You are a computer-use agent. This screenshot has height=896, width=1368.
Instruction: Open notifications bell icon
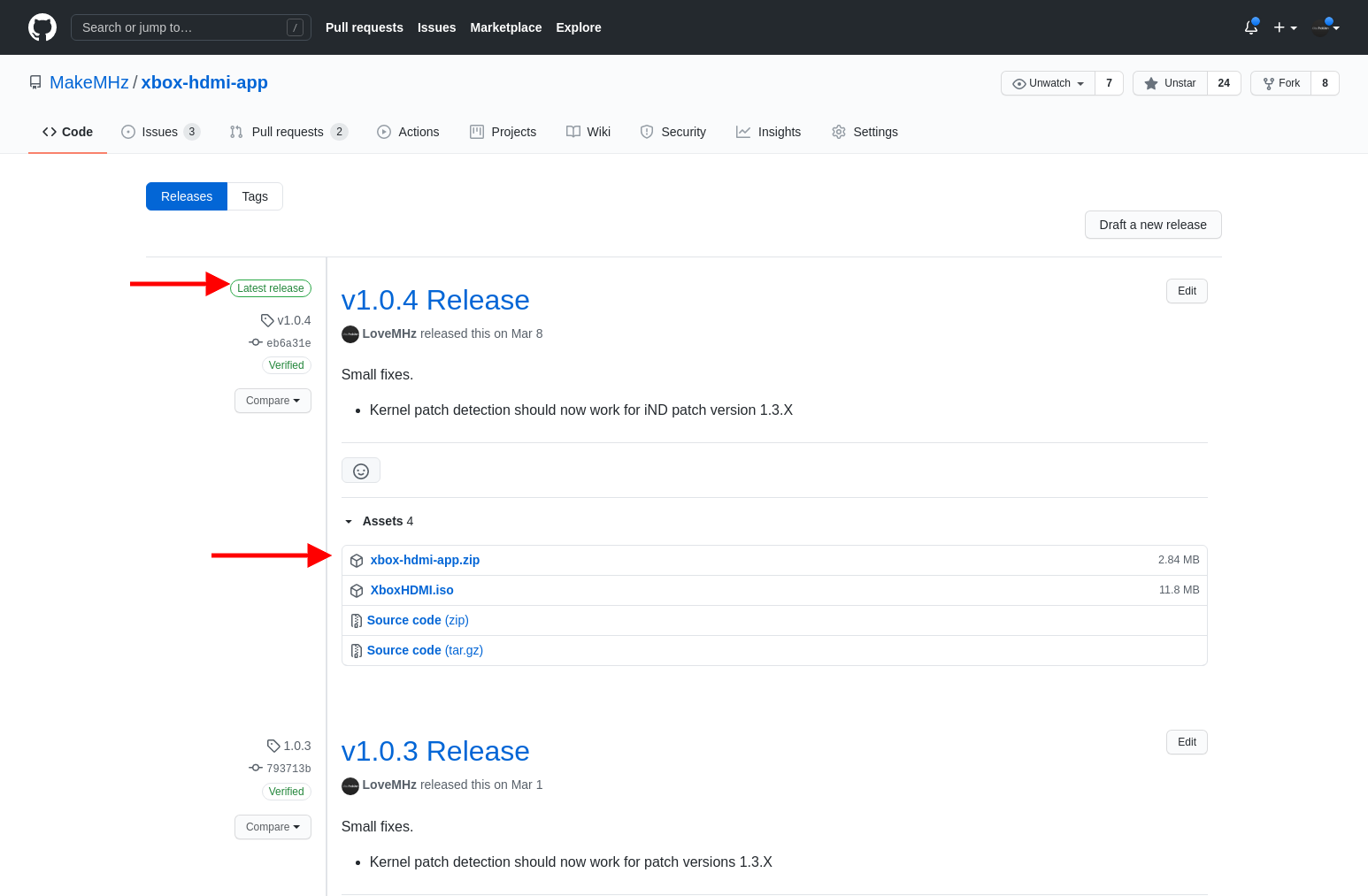pos(1251,27)
